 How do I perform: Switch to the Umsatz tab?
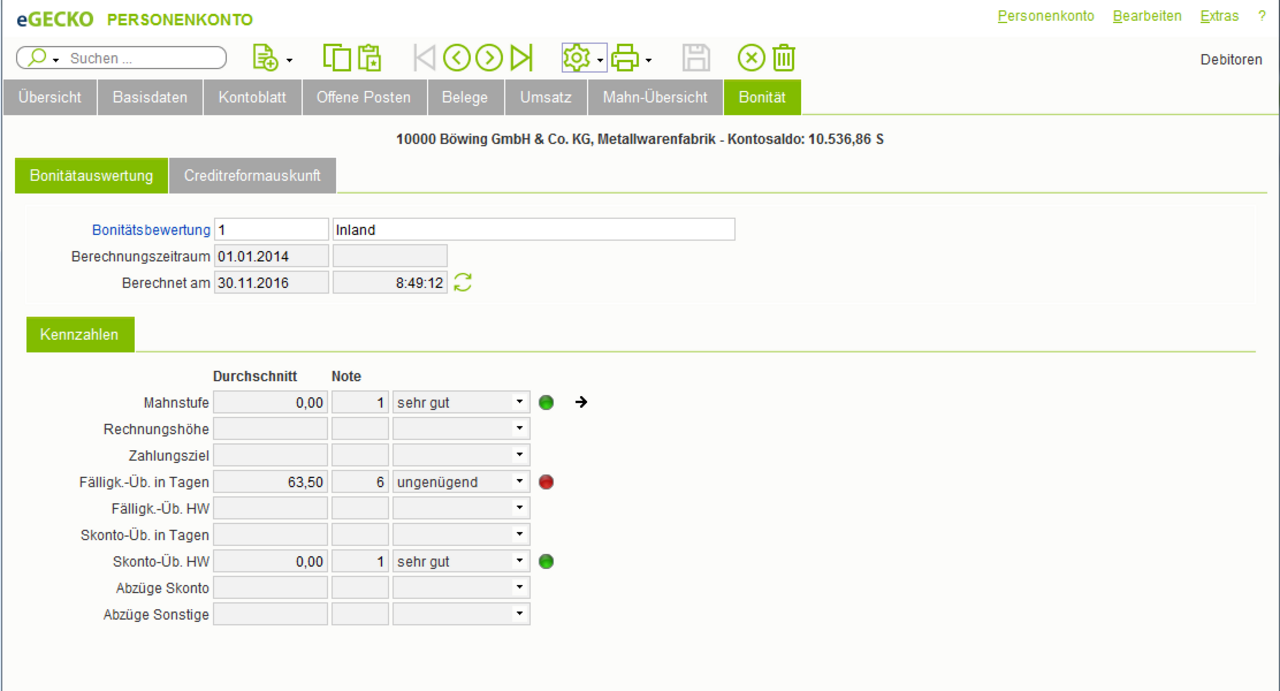pyautogui.click(x=546, y=97)
